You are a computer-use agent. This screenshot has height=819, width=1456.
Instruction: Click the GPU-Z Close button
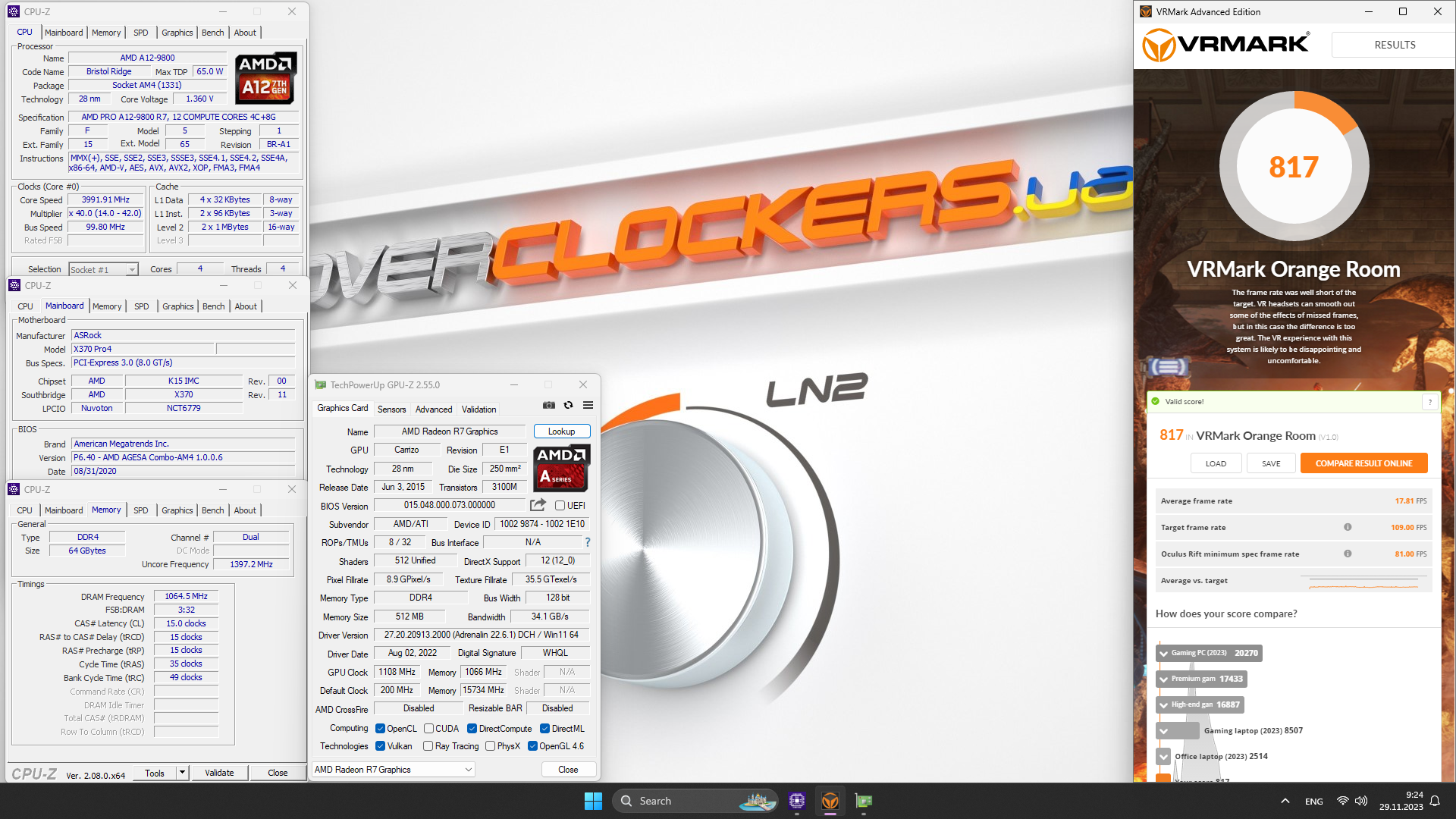coord(568,770)
